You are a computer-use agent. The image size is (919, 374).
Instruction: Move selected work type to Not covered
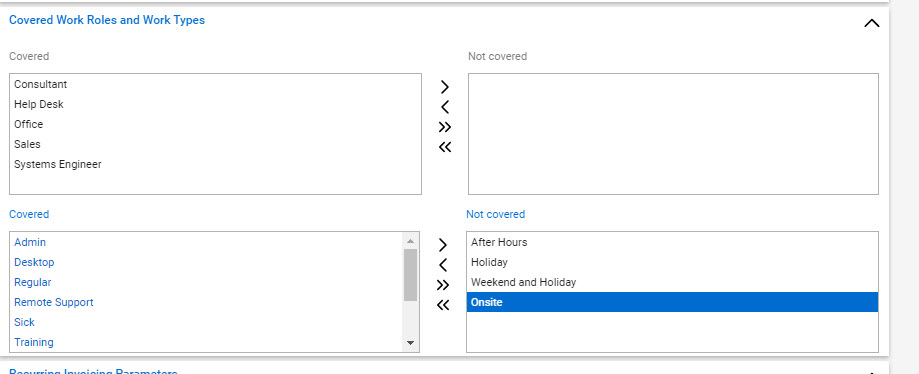pyautogui.click(x=443, y=245)
